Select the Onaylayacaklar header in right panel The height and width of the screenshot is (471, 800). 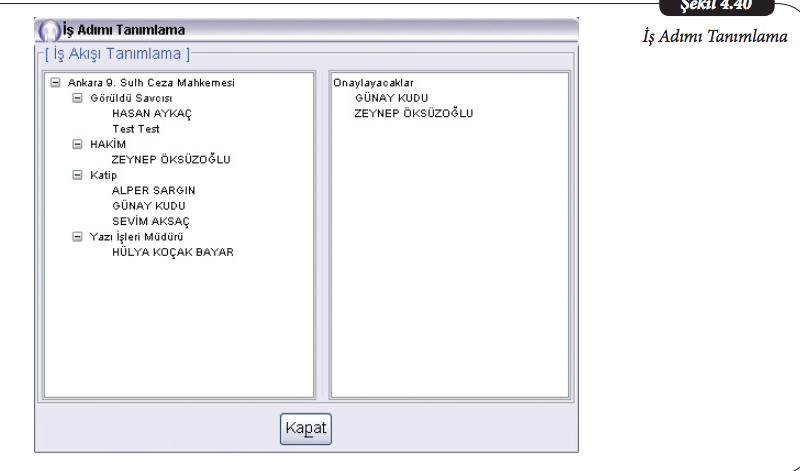(373, 83)
